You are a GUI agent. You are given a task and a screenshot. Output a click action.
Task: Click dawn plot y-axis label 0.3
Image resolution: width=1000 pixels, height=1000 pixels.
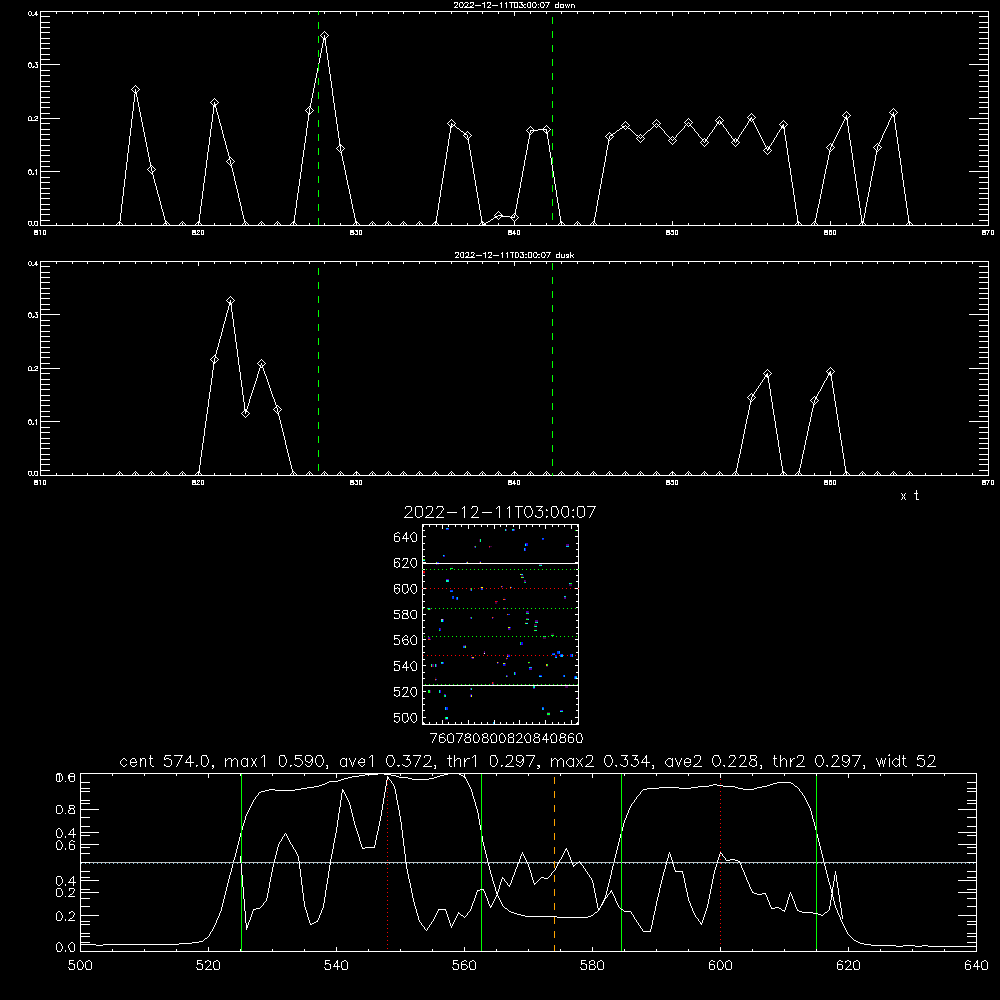[x=33, y=65]
